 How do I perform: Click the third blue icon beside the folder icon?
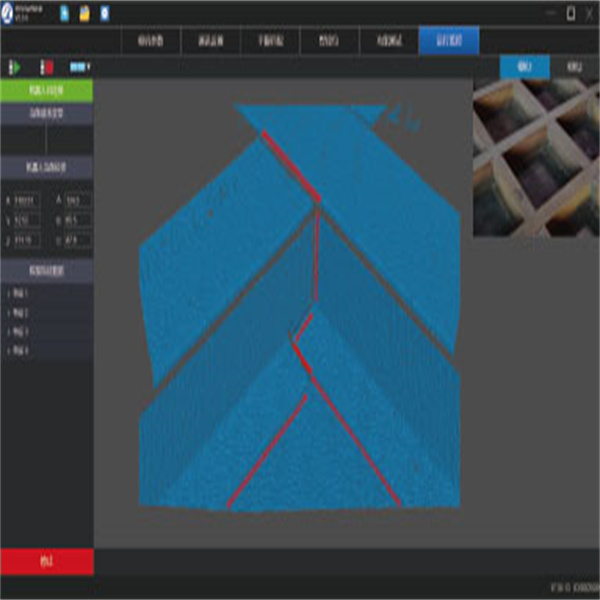[x=105, y=14]
